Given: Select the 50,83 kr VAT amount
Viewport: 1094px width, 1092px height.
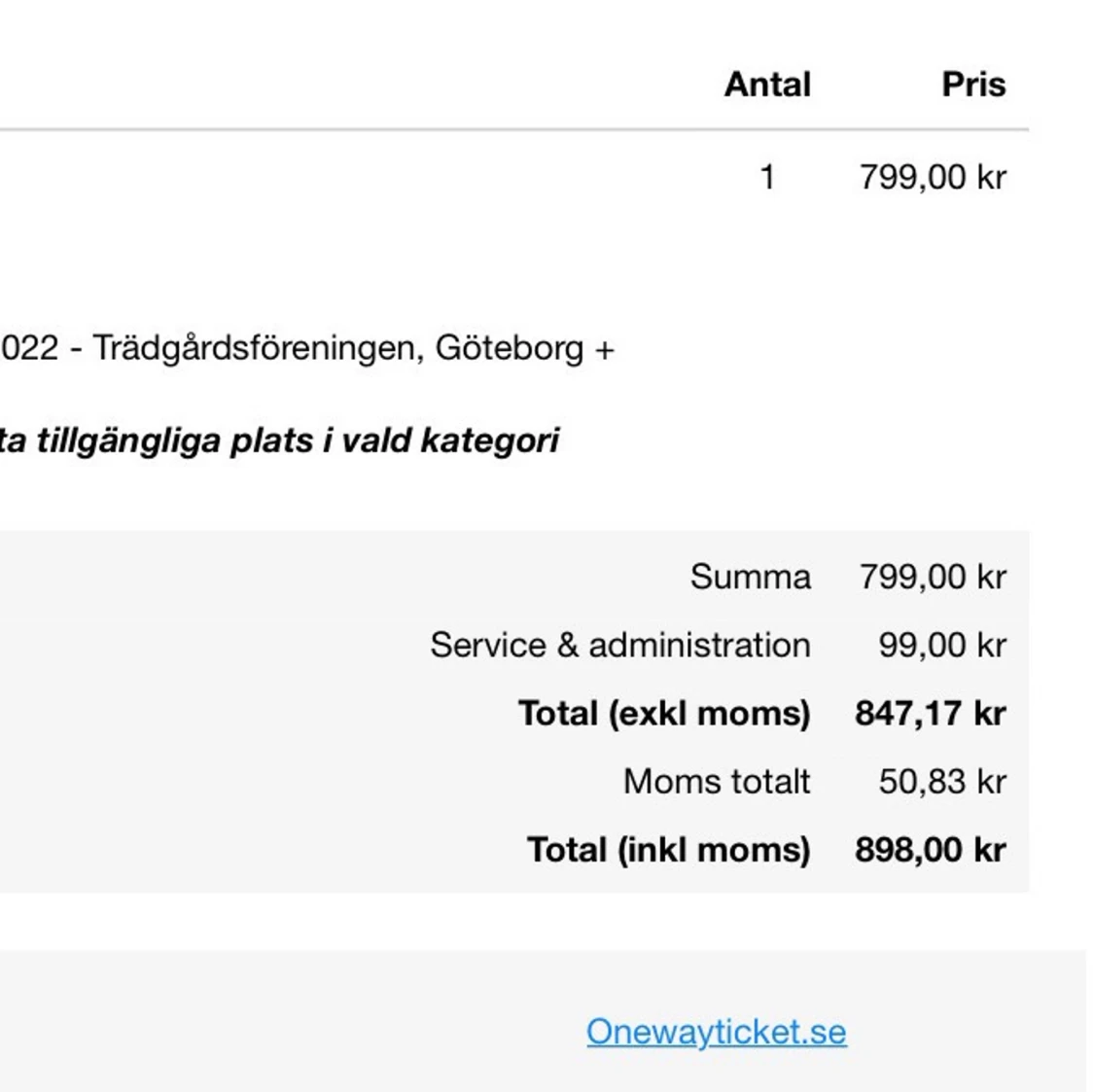Looking at the screenshot, I should coord(941,781).
